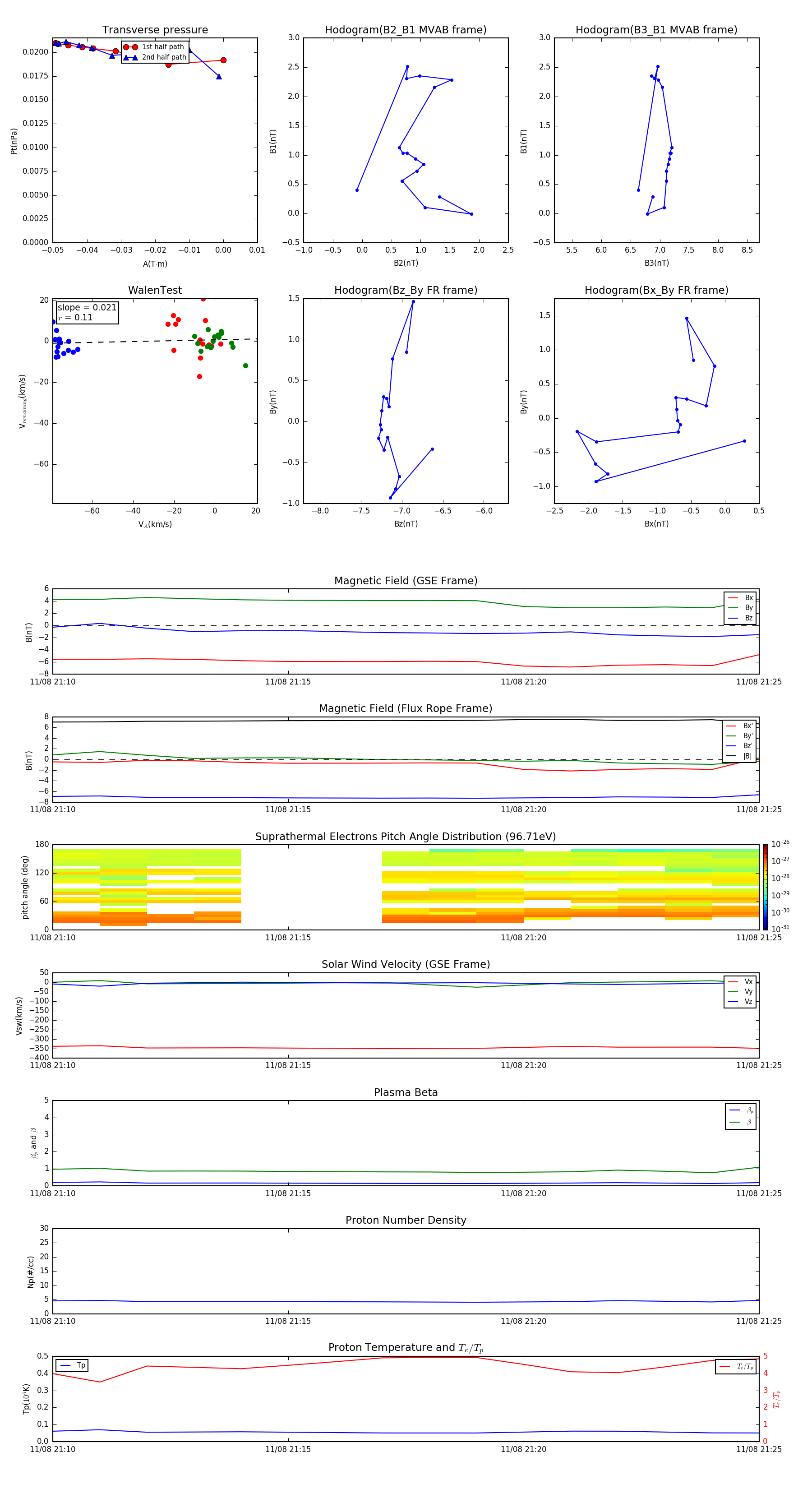Viewport: 812px width, 1489px height.
Task: Click the 'Hodogram(B3_B1 MVAB frame)' title
Action: click(x=656, y=29)
